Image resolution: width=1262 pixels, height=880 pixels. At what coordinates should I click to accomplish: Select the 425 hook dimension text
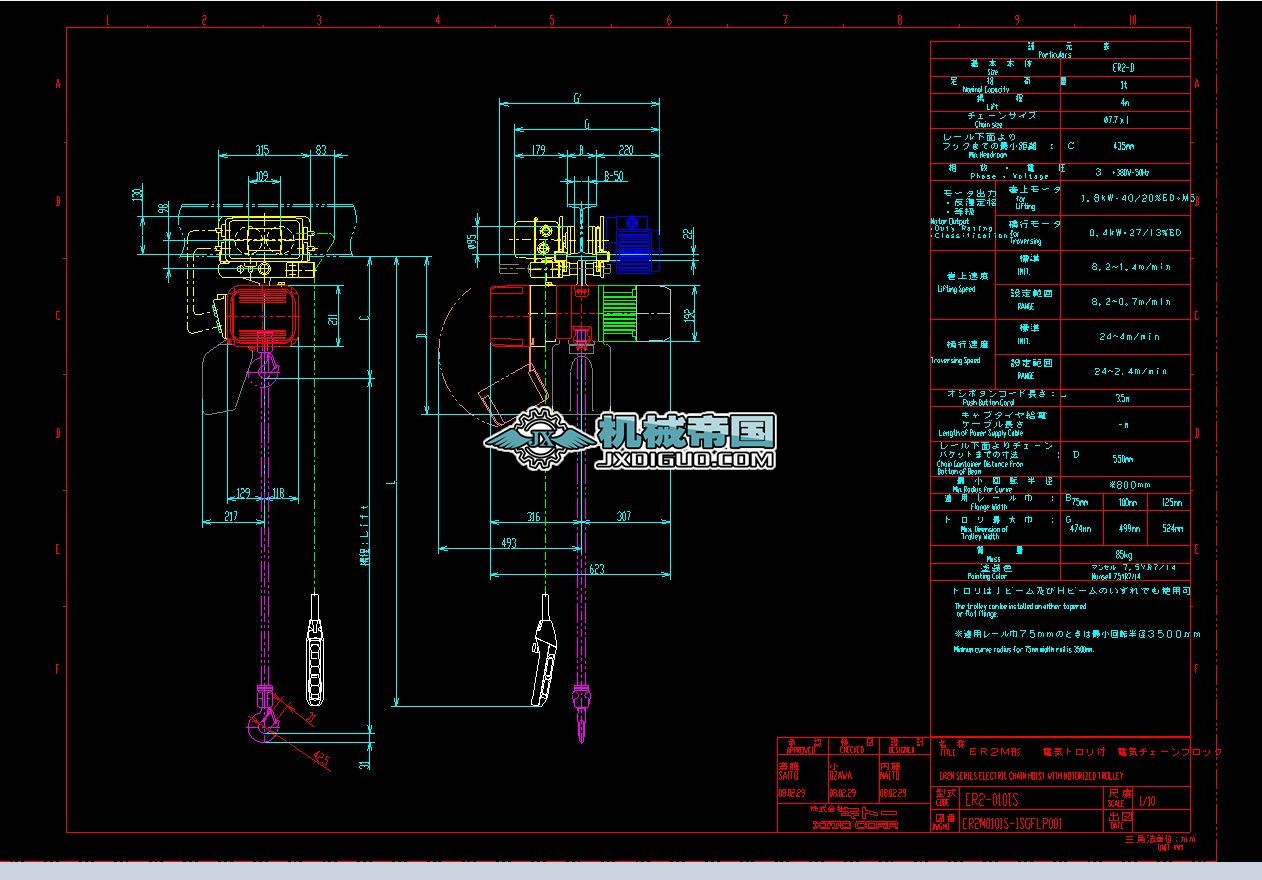tap(320, 756)
